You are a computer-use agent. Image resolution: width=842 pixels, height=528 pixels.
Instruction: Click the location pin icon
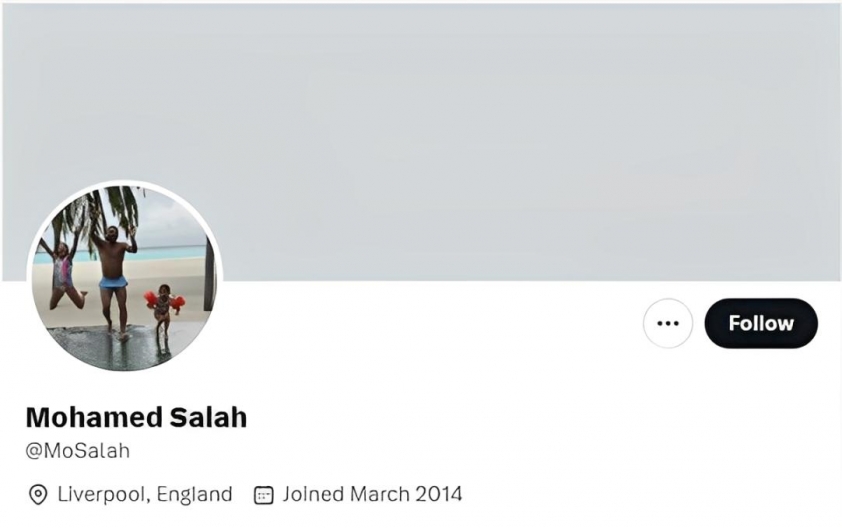(x=37, y=494)
